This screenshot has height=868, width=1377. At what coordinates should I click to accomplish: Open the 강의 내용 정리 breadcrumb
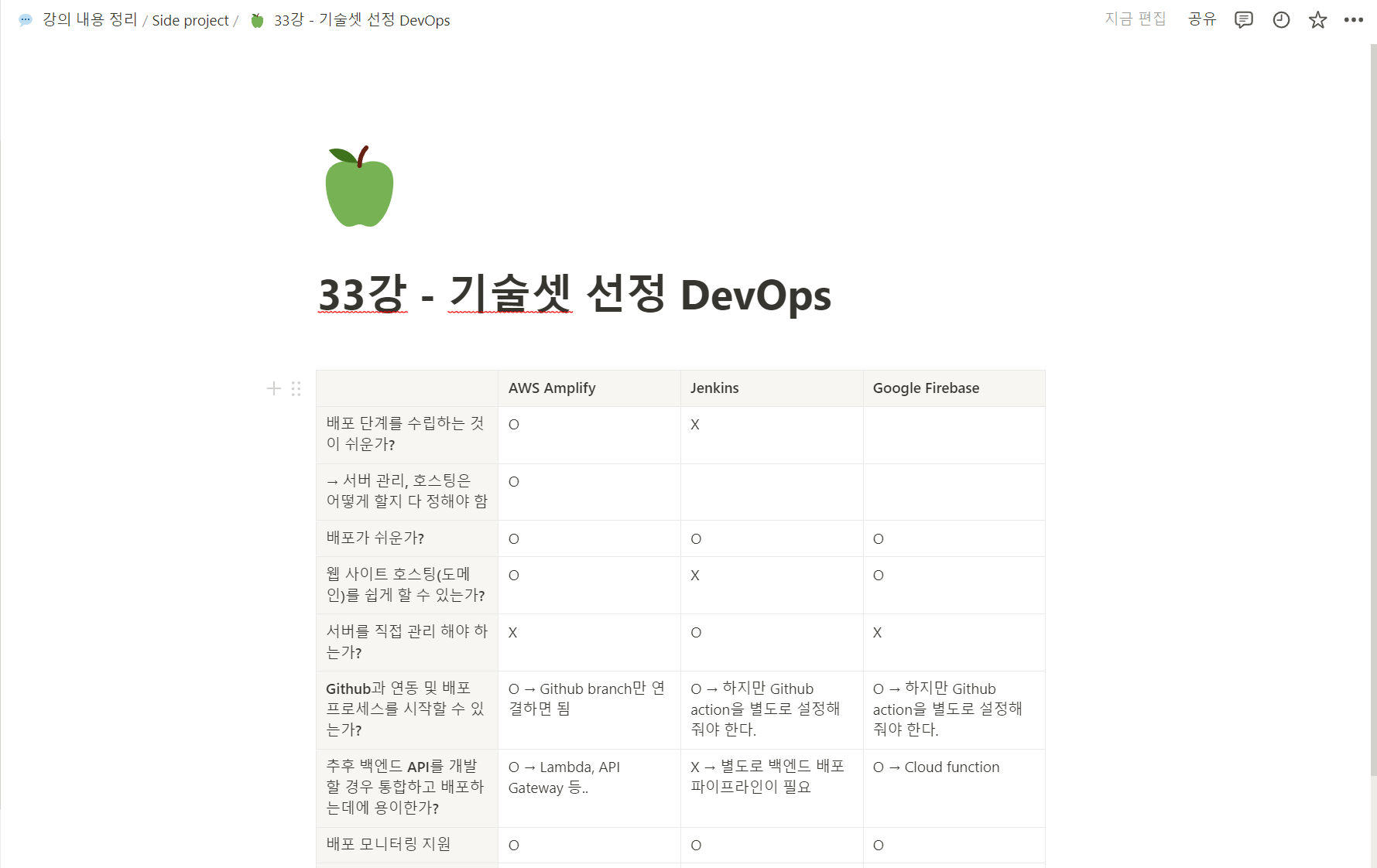[x=90, y=19]
